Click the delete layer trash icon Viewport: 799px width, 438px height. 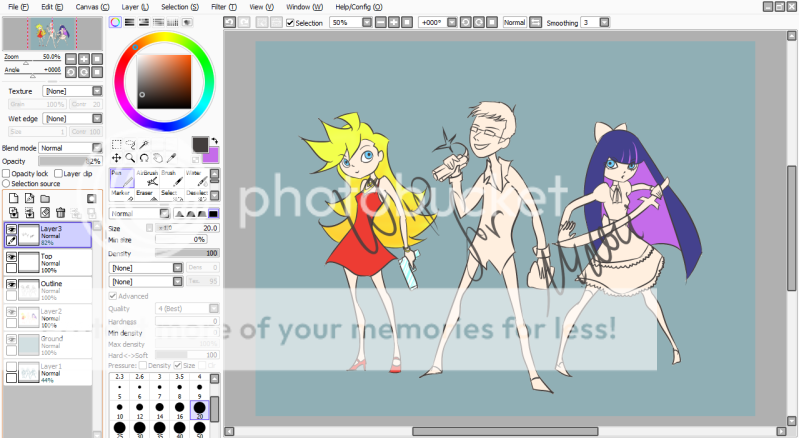tap(61, 212)
